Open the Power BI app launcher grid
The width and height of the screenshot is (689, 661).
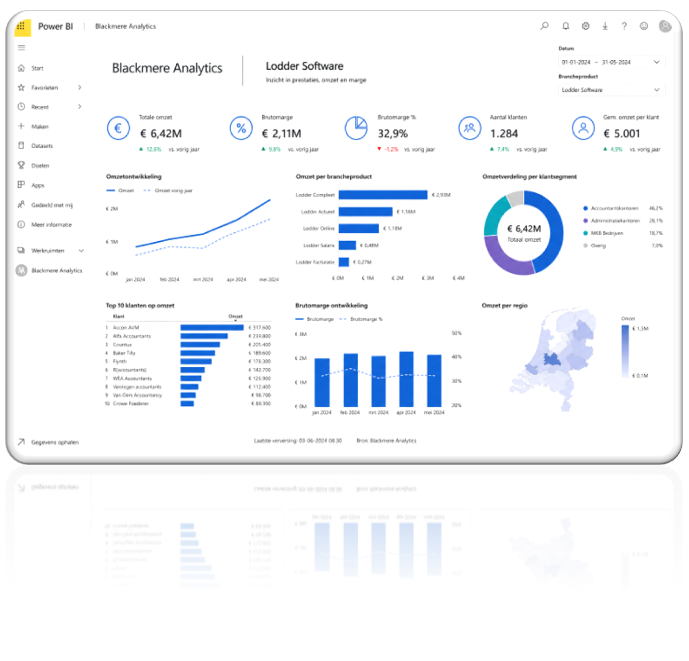21,26
